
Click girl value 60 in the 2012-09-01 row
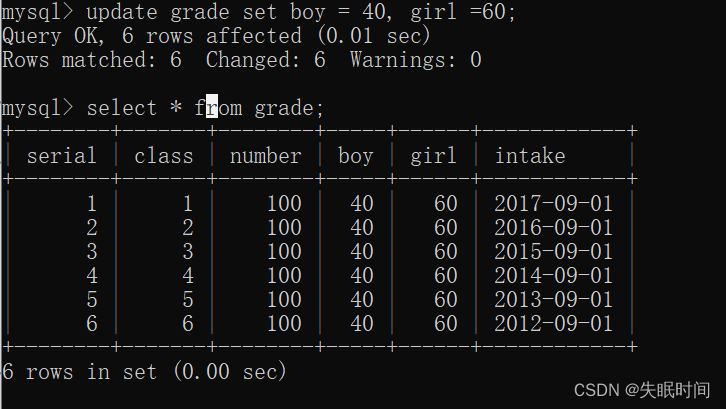445,324
